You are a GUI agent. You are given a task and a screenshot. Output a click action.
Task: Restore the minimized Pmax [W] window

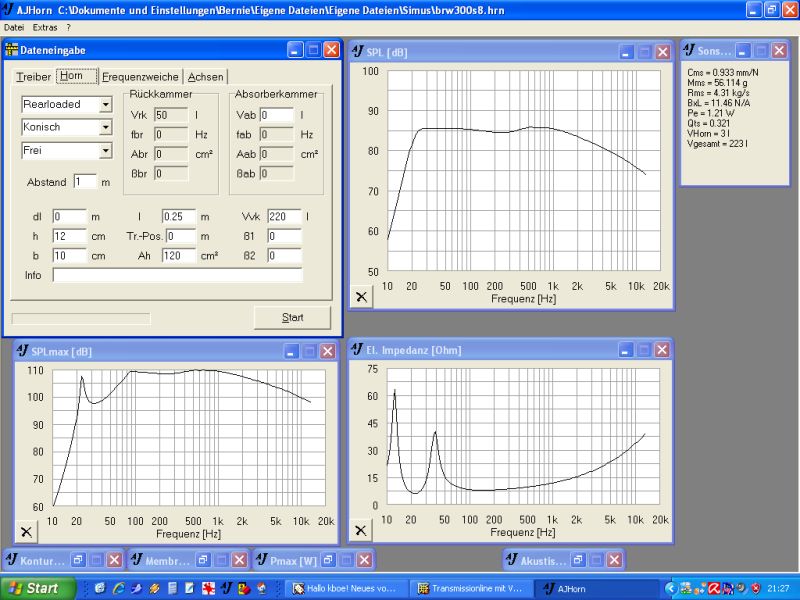pyautogui.click(x=330, y=560)
